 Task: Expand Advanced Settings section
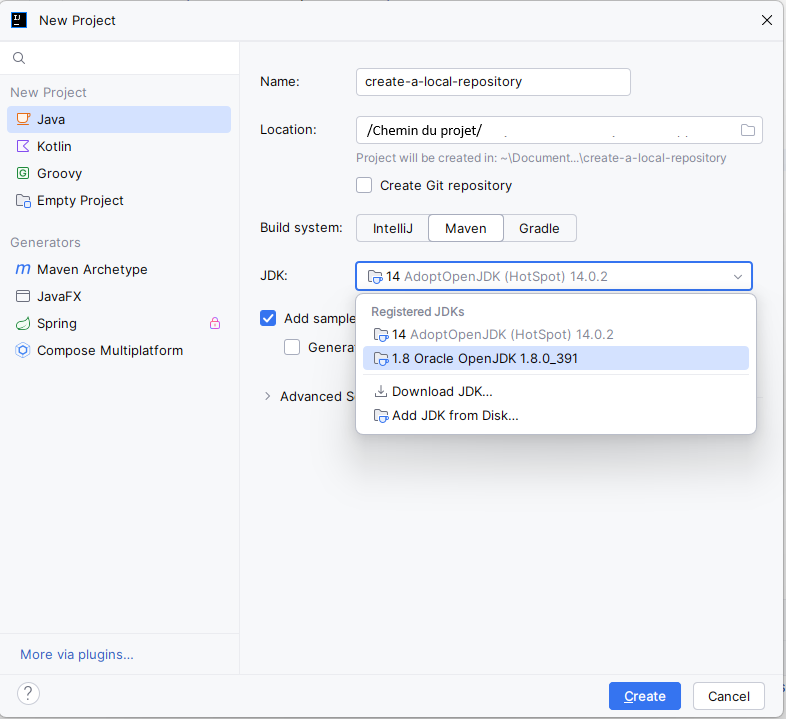pyautogui.click(x=267, y=396)
